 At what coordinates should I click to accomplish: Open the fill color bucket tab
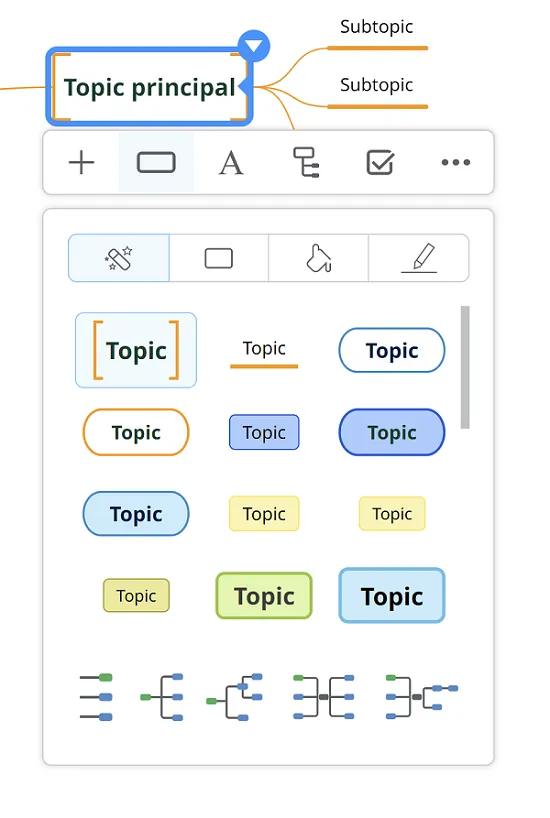coord(318,258)
